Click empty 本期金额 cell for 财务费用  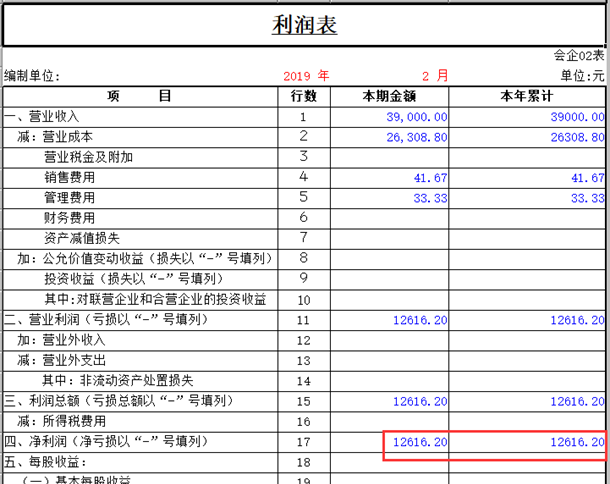pos(389,219)
